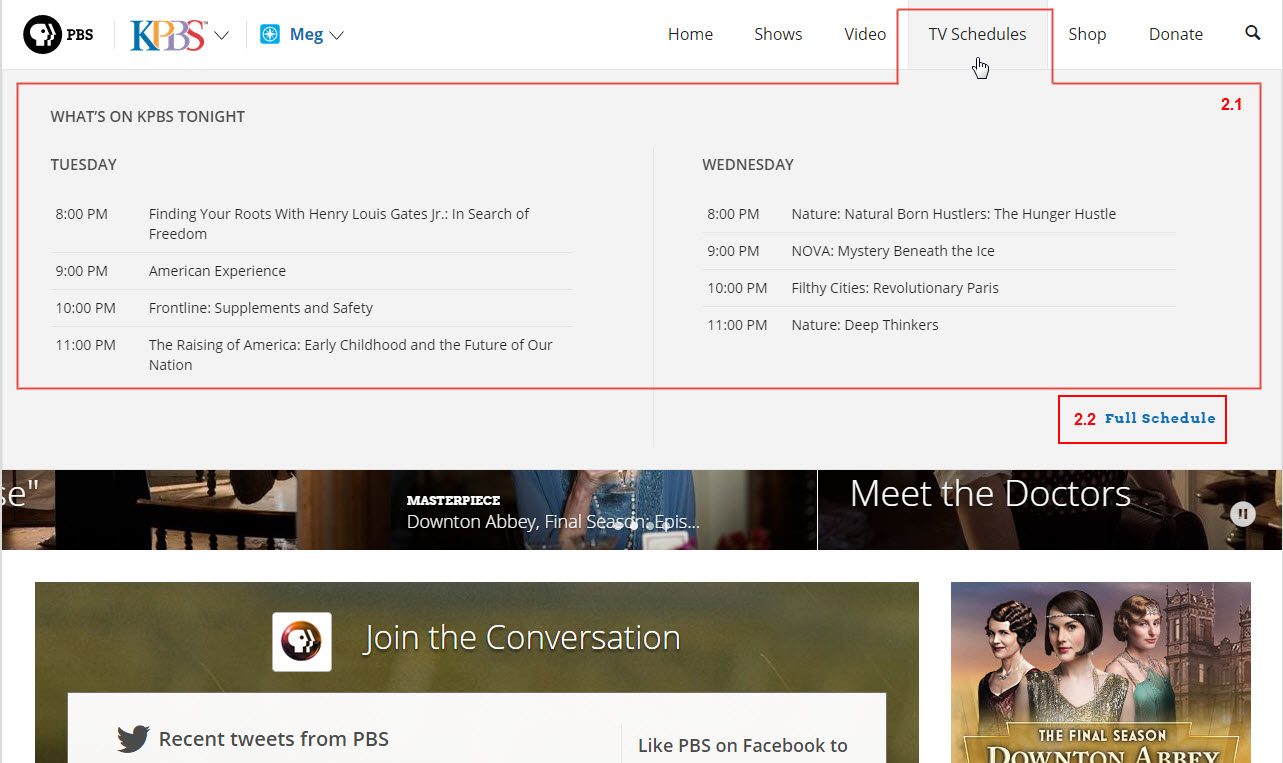Go to Home in the navigation

click(x=690, y=34)
